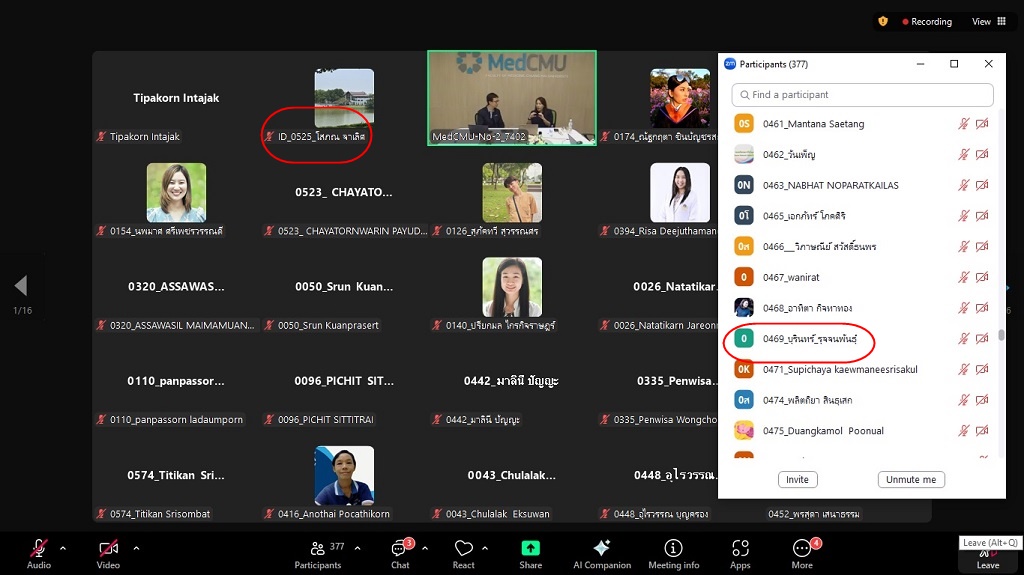Click the Recording indicator
The width and height of the screenshot is (1024, 575).
927,22
